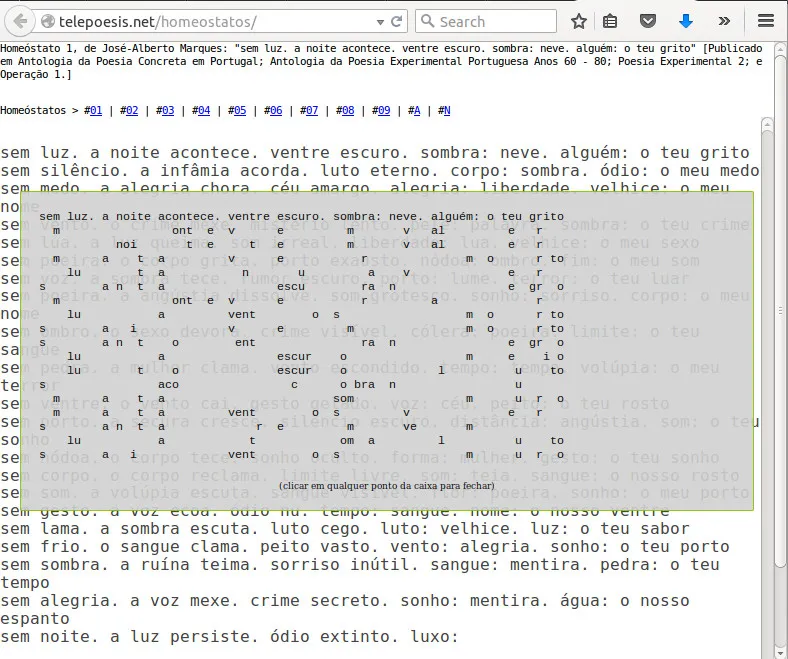Screen dimensions: 788x659
Task: Open Homeóstato link 09
Action: pyautogui.click(x=383, y=111)
